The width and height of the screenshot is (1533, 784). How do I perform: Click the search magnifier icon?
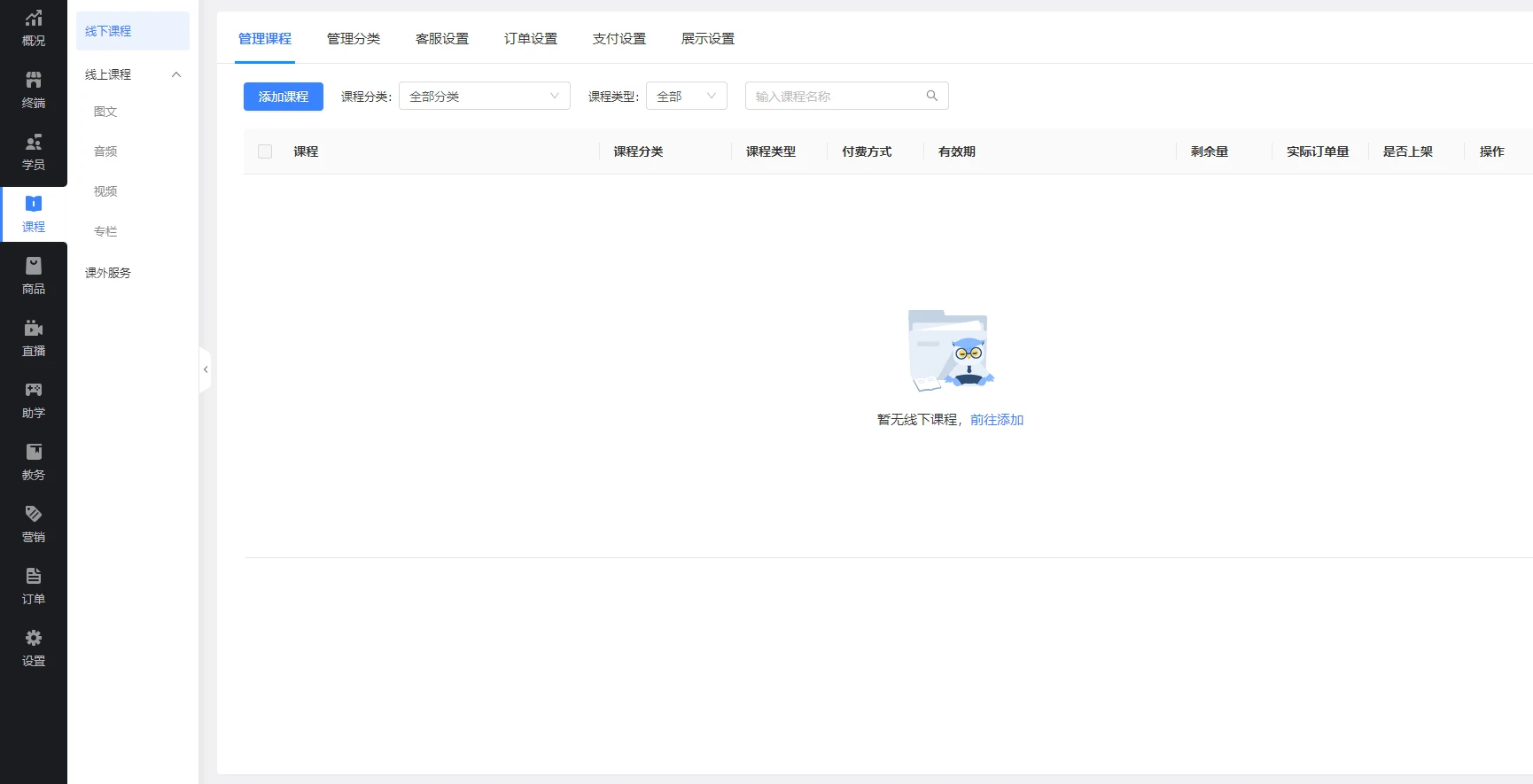point(931,96)
